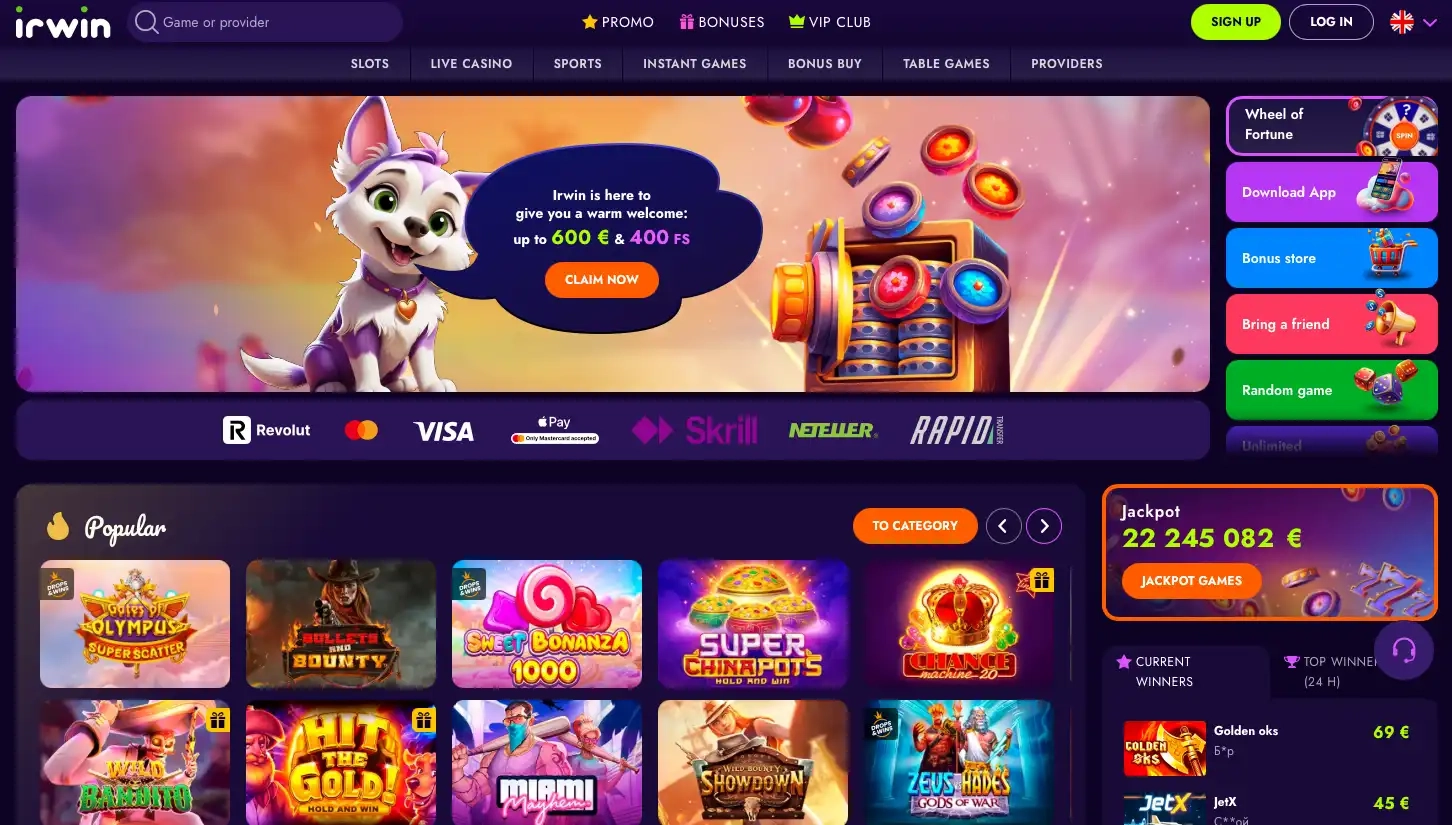Screen dimensions: 1452x825
Task: Click the JACKPOT GAMES button
Action: click(x=1192, y=581)
